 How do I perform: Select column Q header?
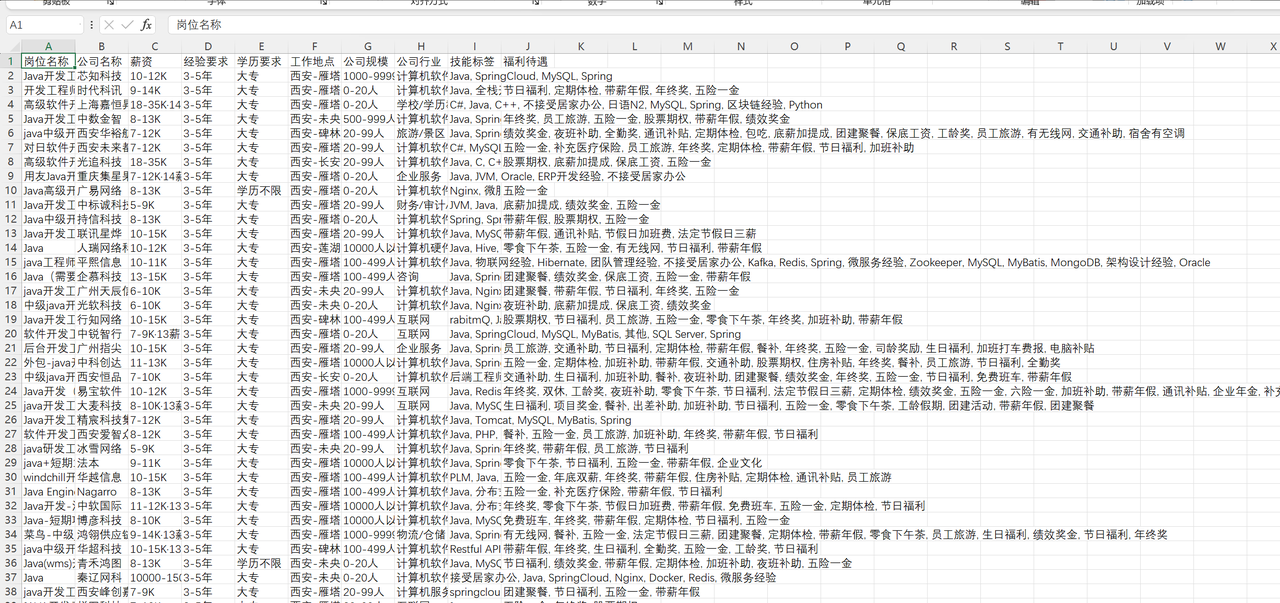point(901,46)
